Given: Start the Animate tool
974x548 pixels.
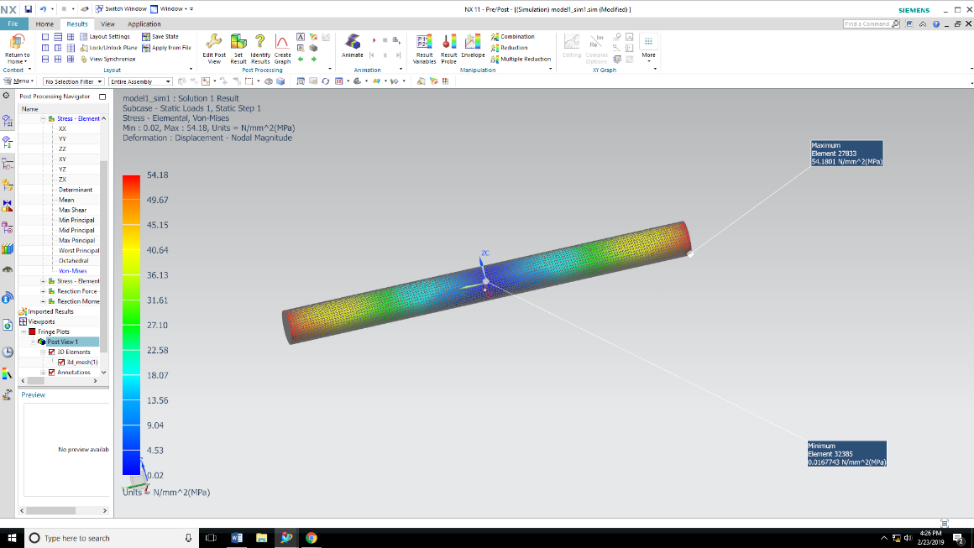Looking at the screenshot, I should pyautogui.click(x=352, y=46).
